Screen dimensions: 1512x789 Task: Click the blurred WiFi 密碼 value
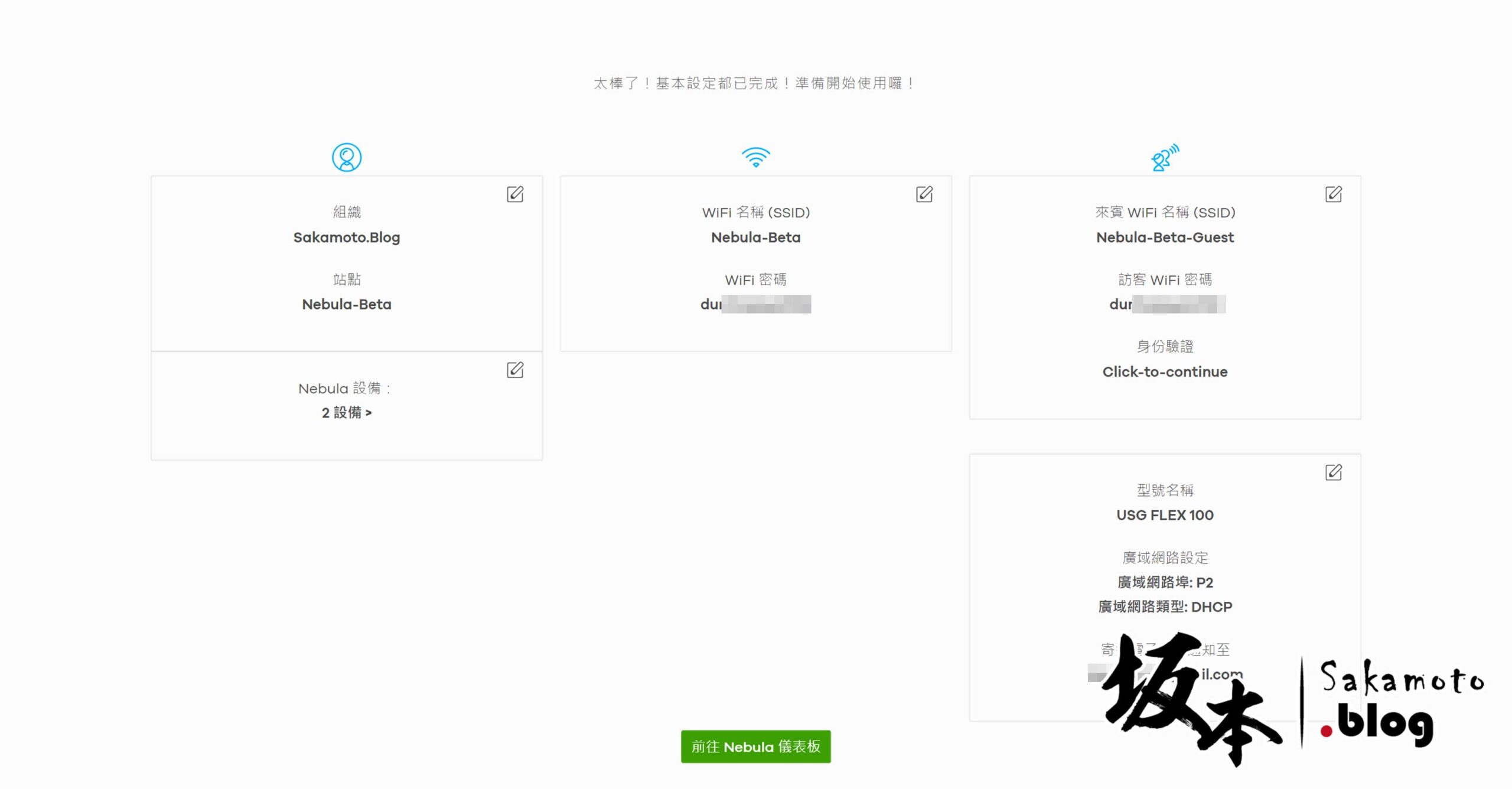[756, 304]
